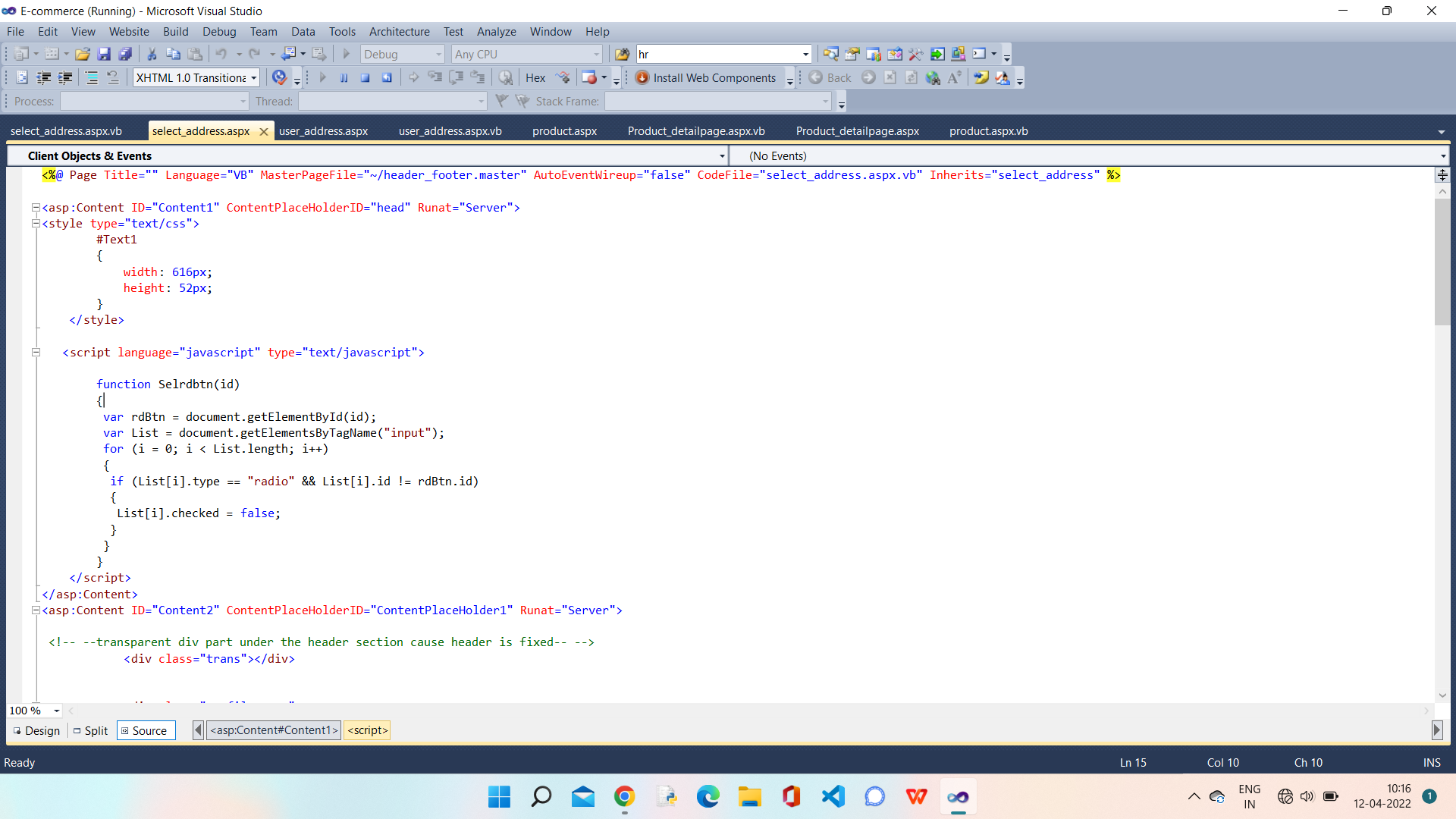Collapse the script block code region
The height and width of the screenshot is (819, 1456).
click(x=36, y=352)
